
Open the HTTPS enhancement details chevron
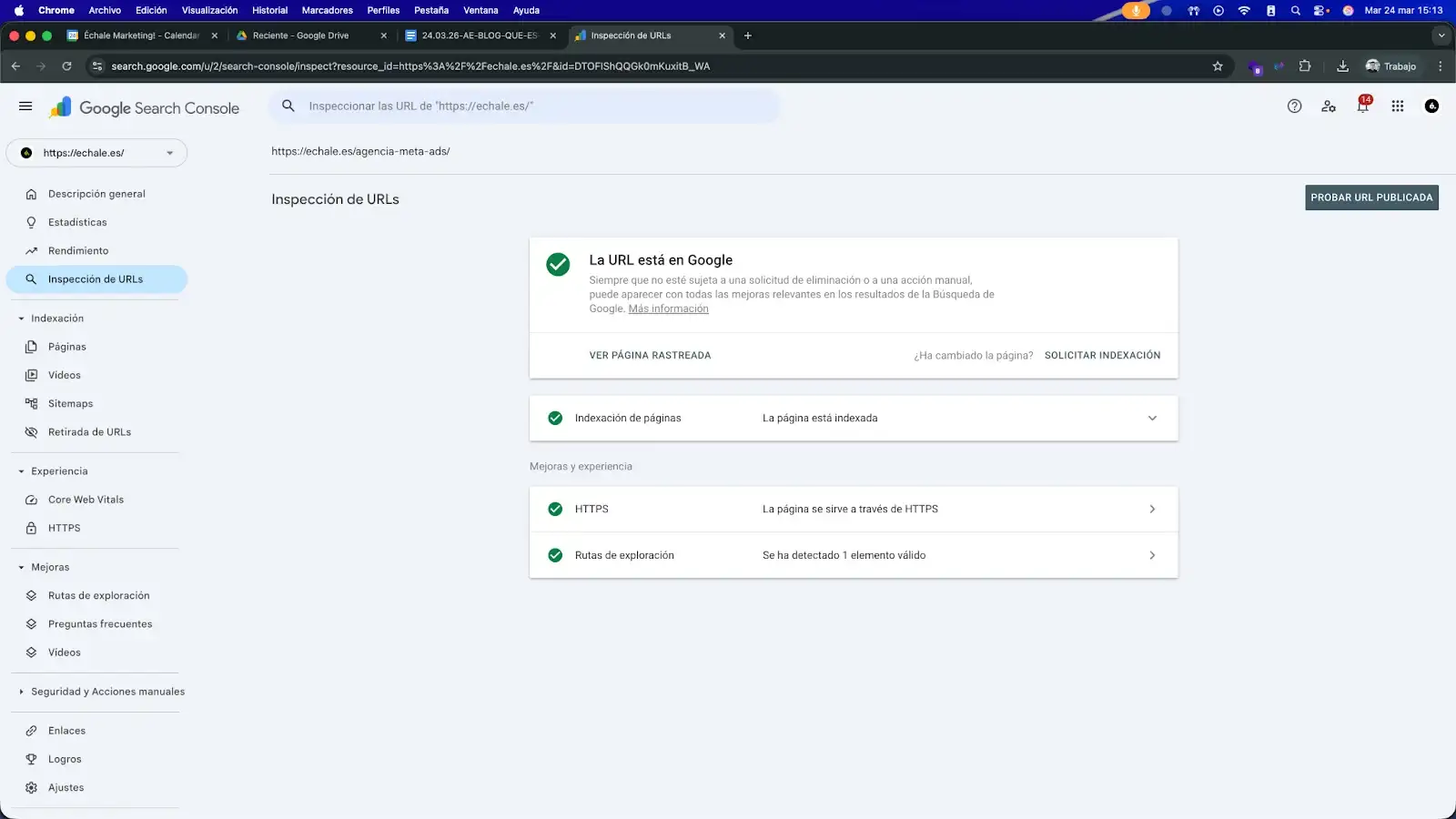click(1152, 510)
